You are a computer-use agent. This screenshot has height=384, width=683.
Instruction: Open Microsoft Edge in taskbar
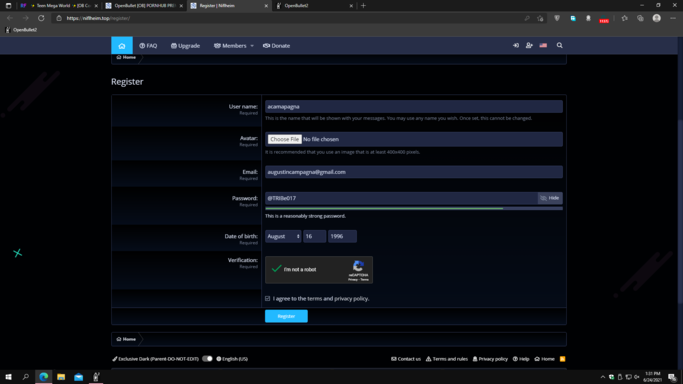(44, 377)
